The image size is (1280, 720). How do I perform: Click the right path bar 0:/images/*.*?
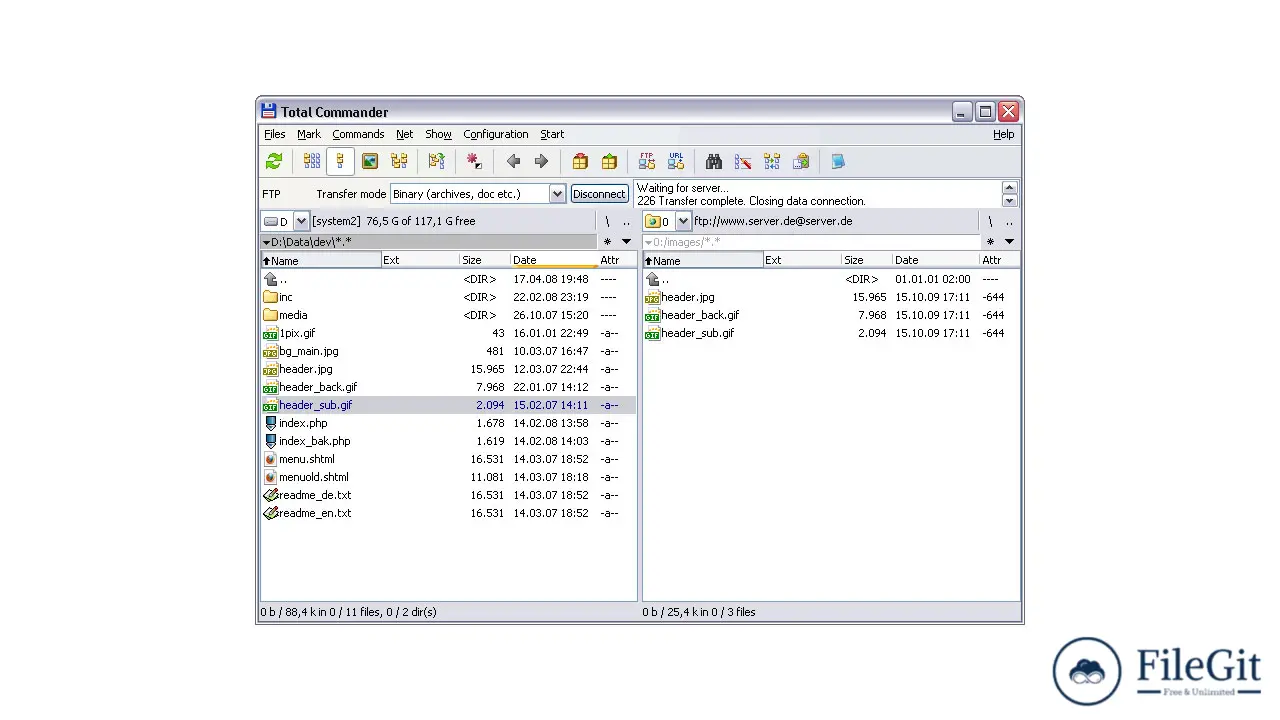pos(811,241)
